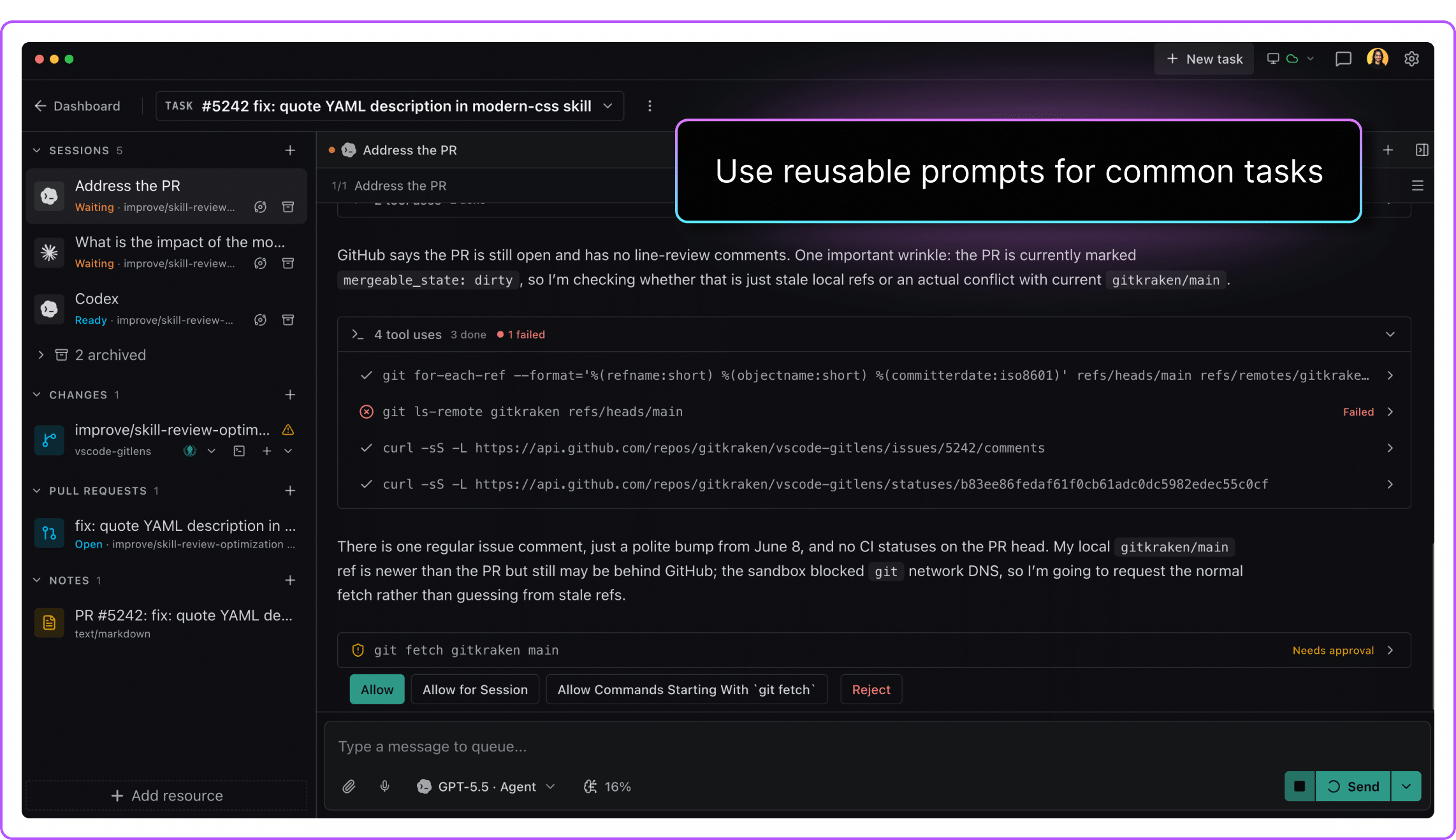
Task: Expand the git for-each-ref command row
Action: (874, 375)
